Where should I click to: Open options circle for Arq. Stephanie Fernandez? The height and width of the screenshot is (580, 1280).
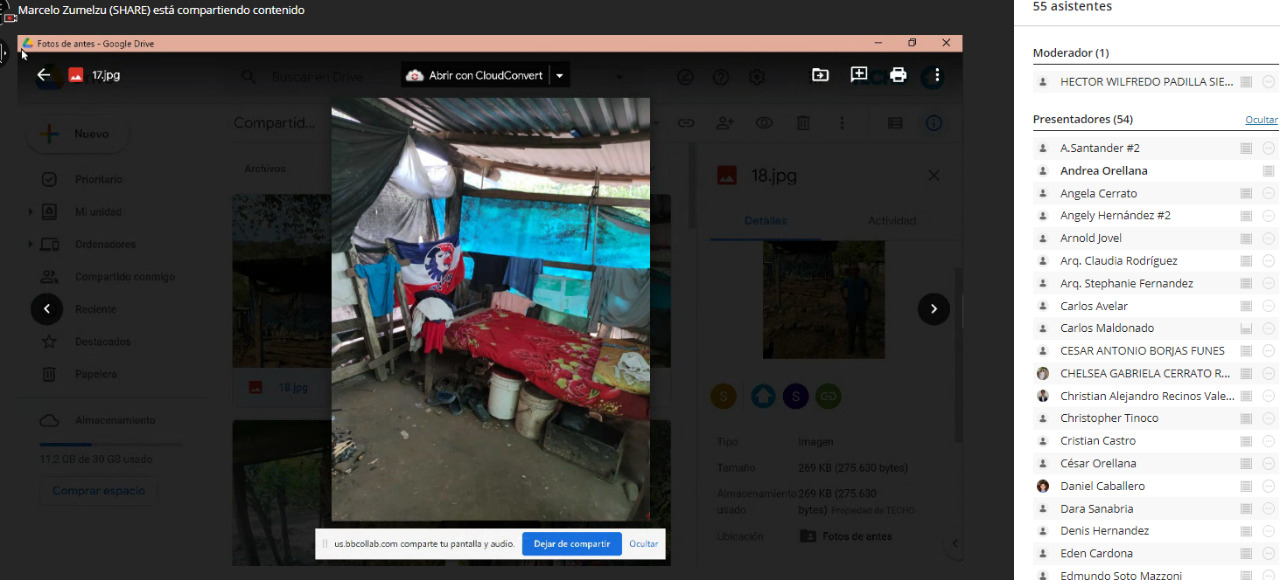(1268, 283)
